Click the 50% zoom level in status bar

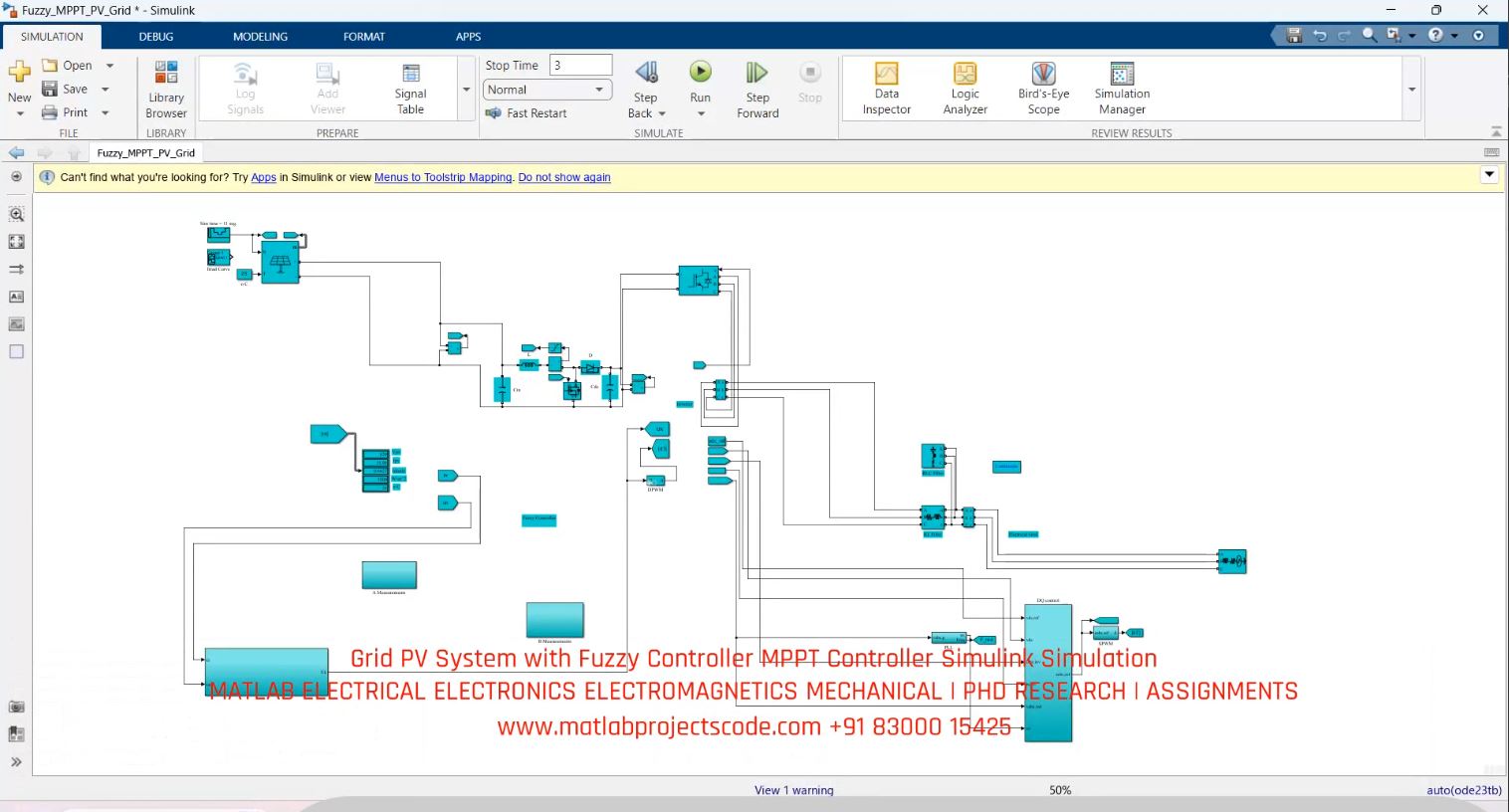[x=1060, y=790]
